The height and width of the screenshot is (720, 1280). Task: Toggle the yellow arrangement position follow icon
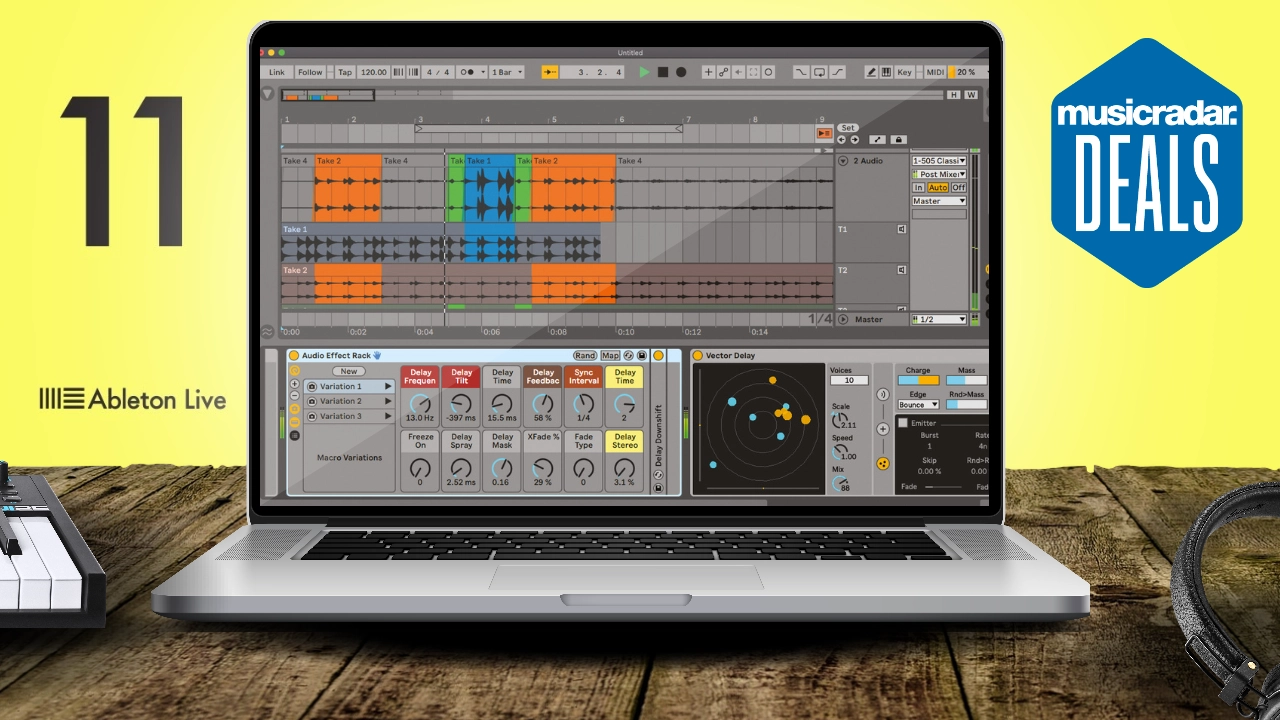(x=549, y=72)
